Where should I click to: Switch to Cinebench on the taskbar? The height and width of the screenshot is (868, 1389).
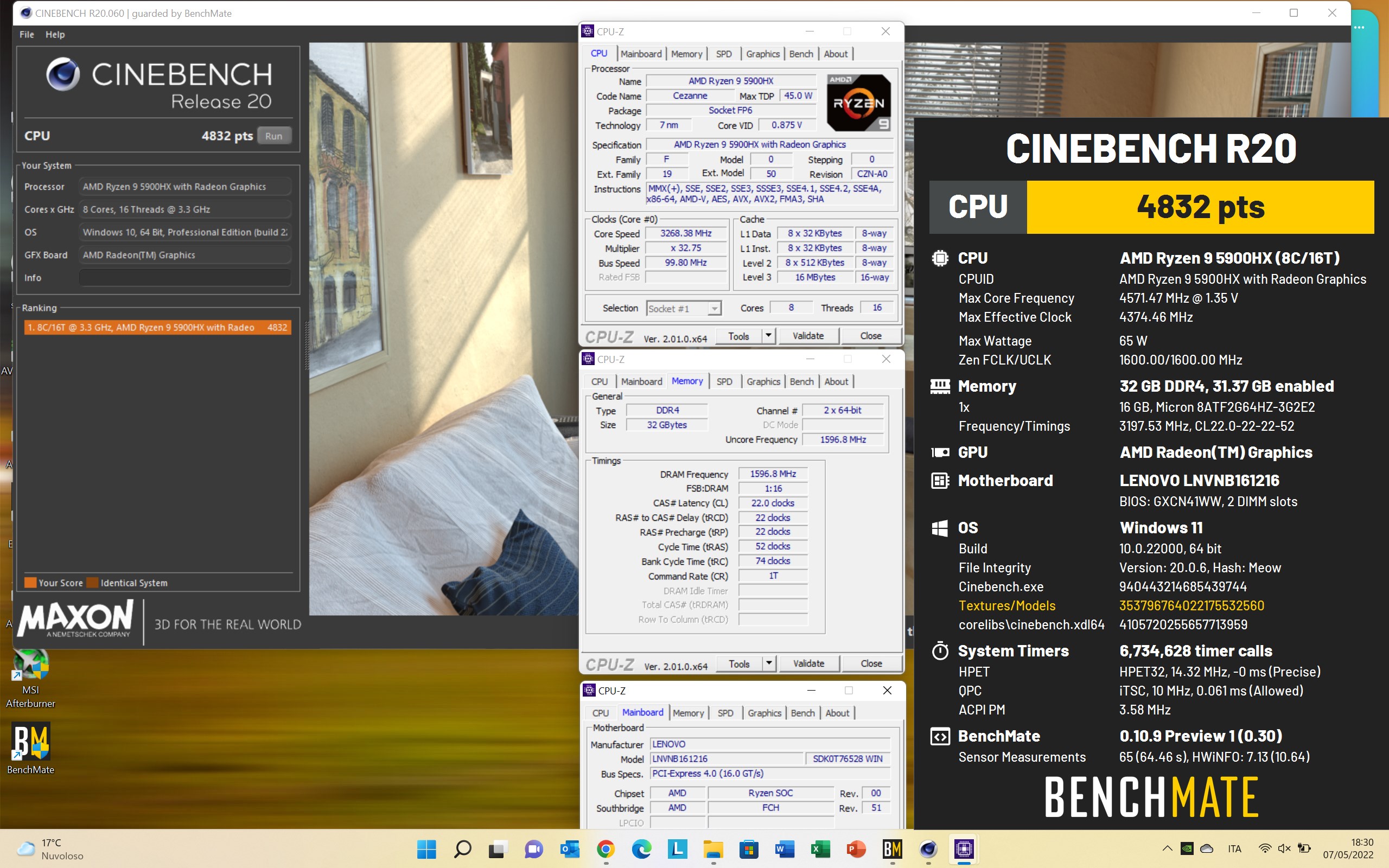tap(928, 848)
